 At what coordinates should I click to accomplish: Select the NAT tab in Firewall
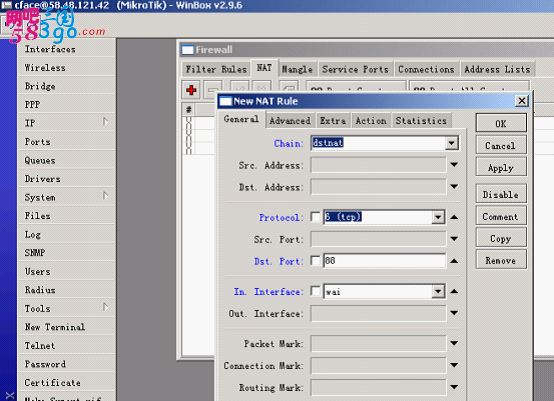264,68
